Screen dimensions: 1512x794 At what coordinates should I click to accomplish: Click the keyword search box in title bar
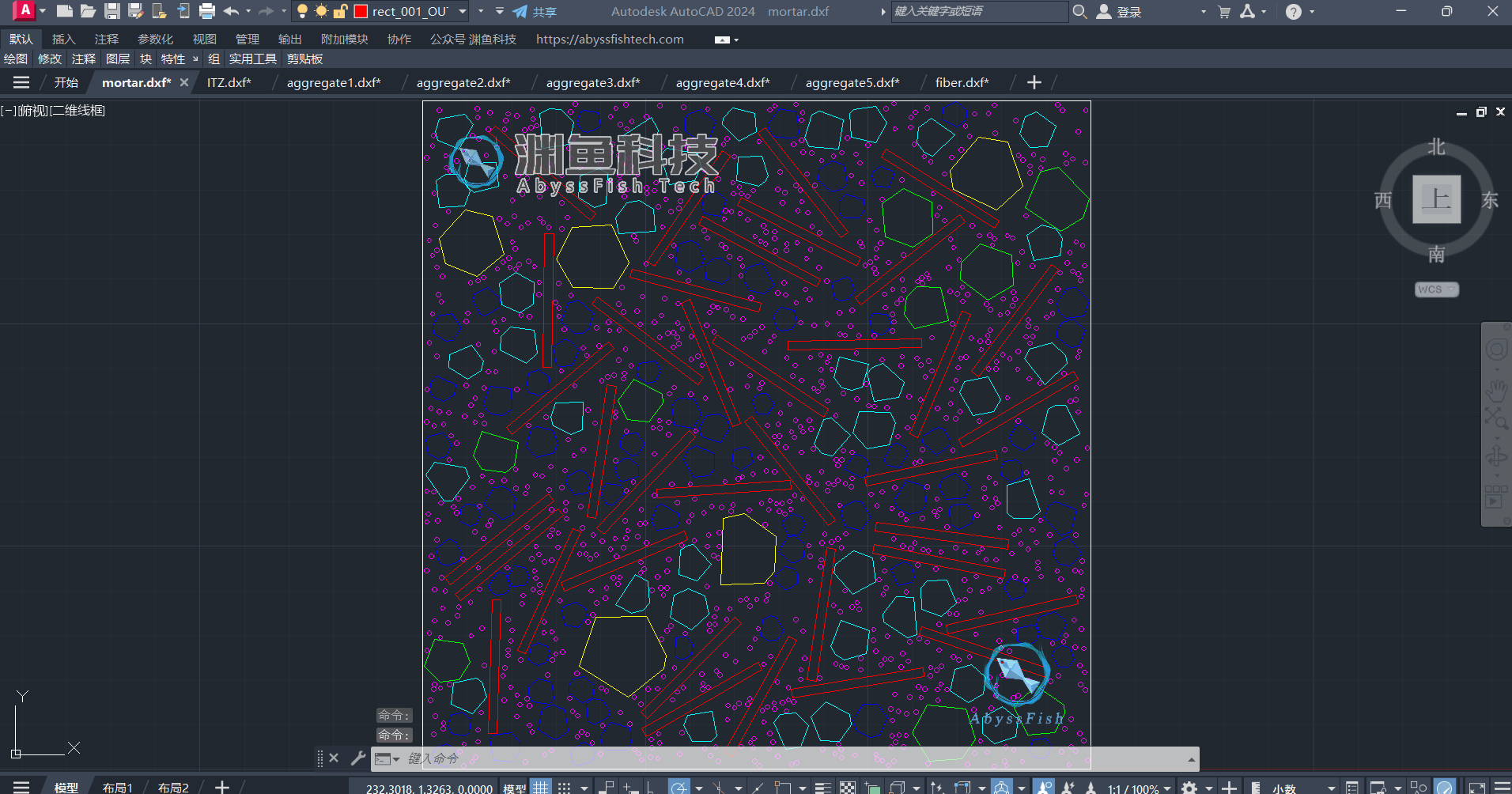tap(979, 11)
